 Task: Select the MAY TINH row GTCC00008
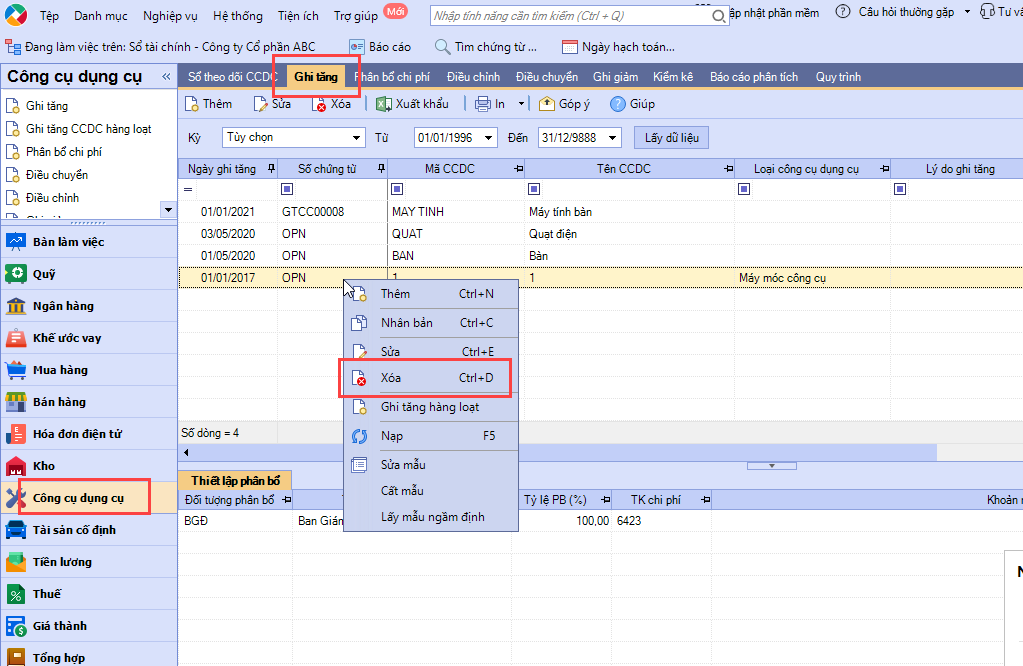[x=600, y=212]
